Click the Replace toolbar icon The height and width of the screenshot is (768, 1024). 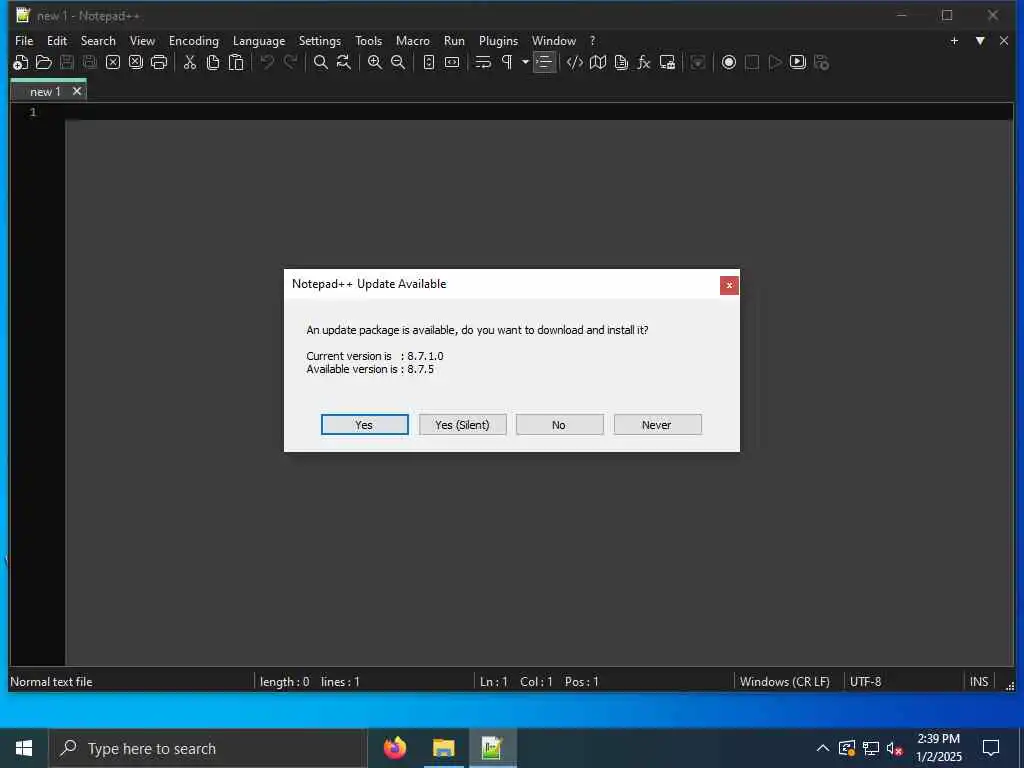tap(344, 63)
